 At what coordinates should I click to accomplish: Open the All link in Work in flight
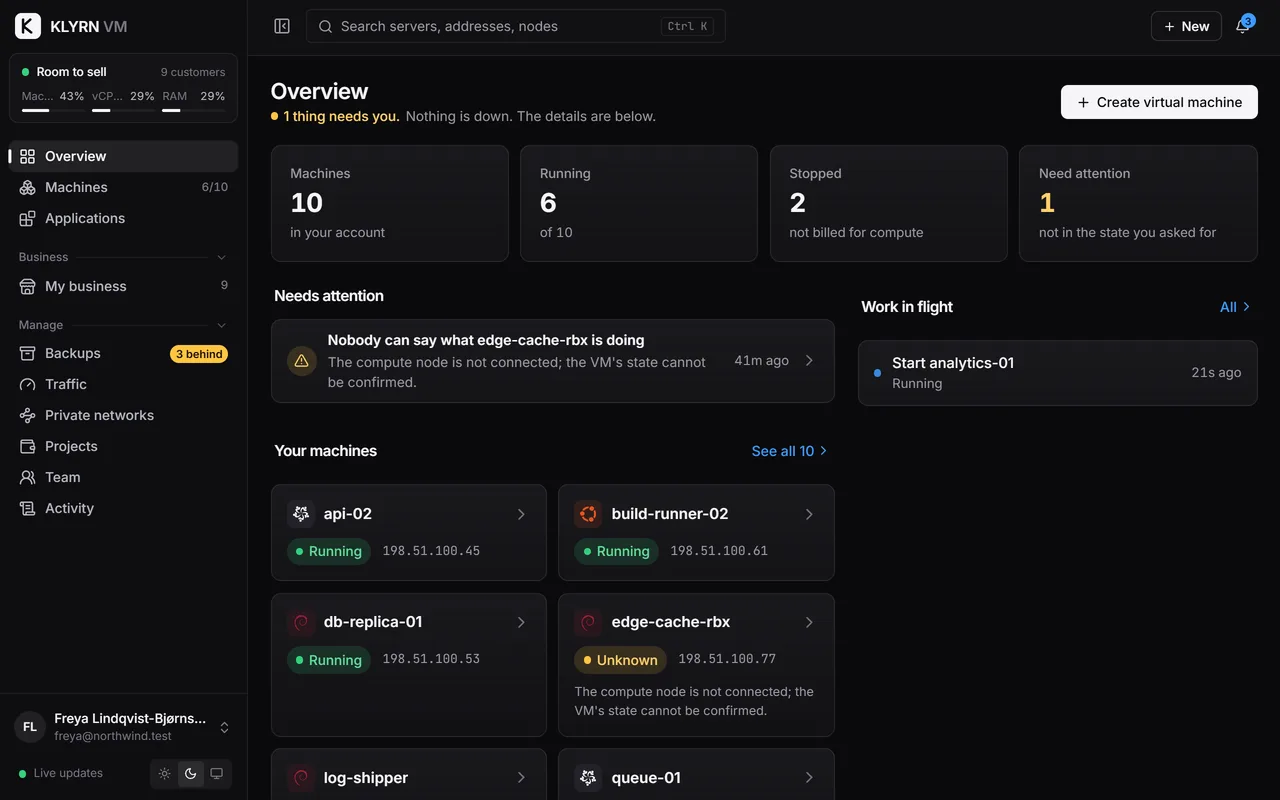coord(1236,307)
